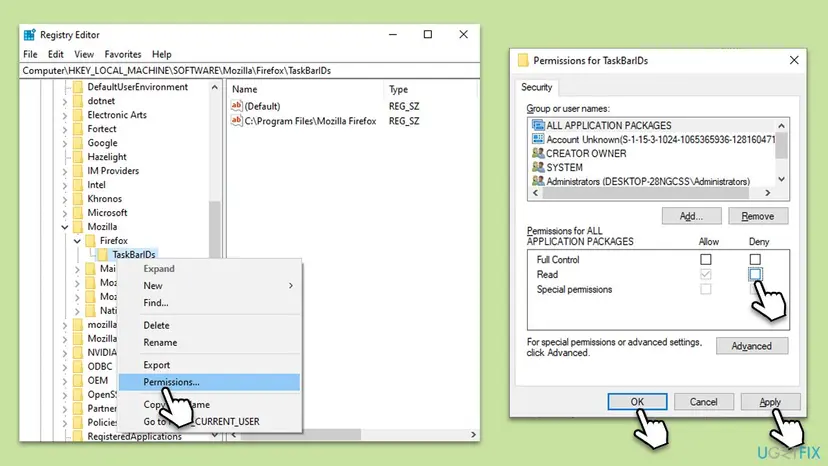The width and height of the screenshot is (828, 466).
Task: Select the Hazelight folder icon
Action: [78, 157]
